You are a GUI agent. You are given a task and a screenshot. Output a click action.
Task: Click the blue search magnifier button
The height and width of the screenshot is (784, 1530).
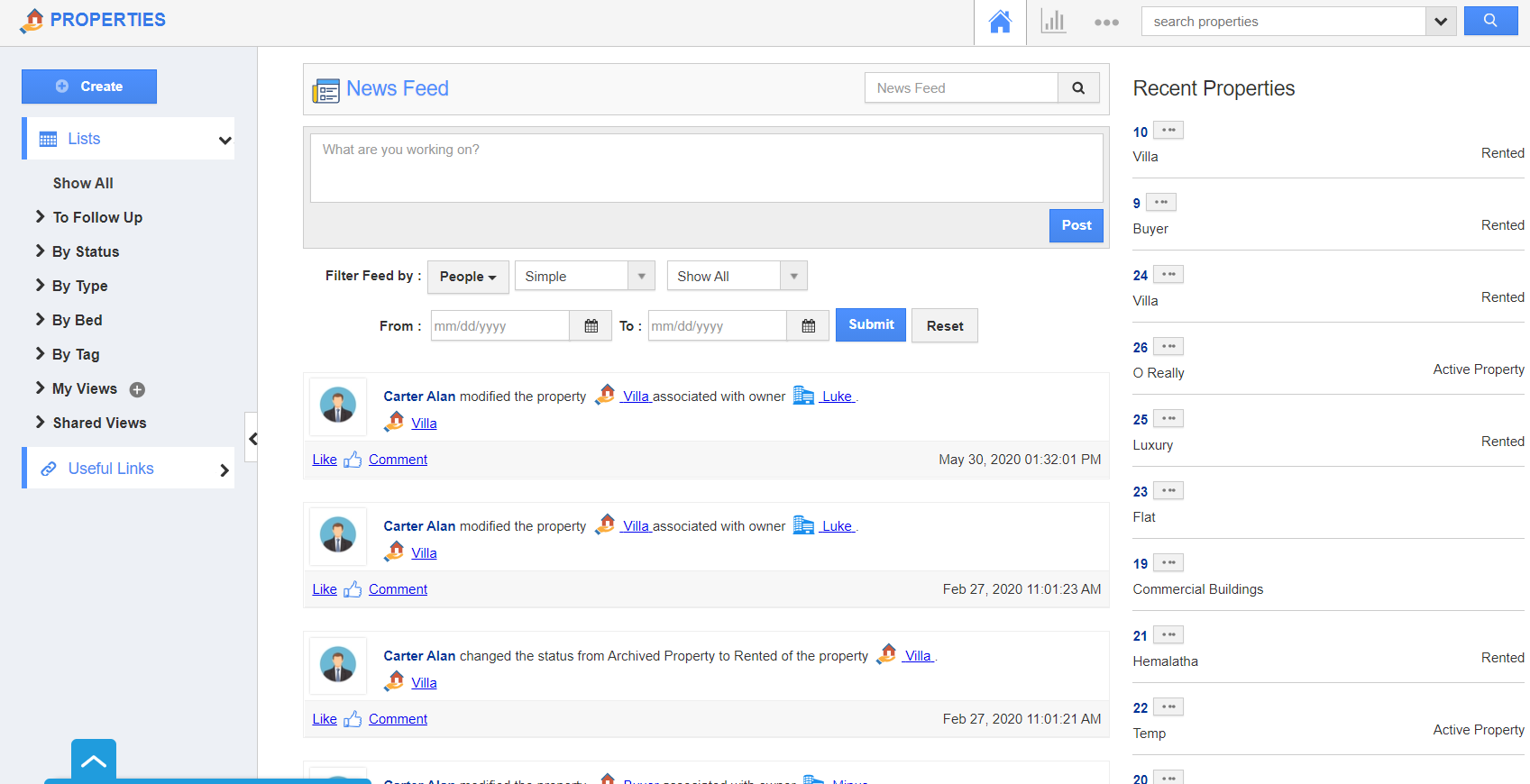pos(1490,21)
